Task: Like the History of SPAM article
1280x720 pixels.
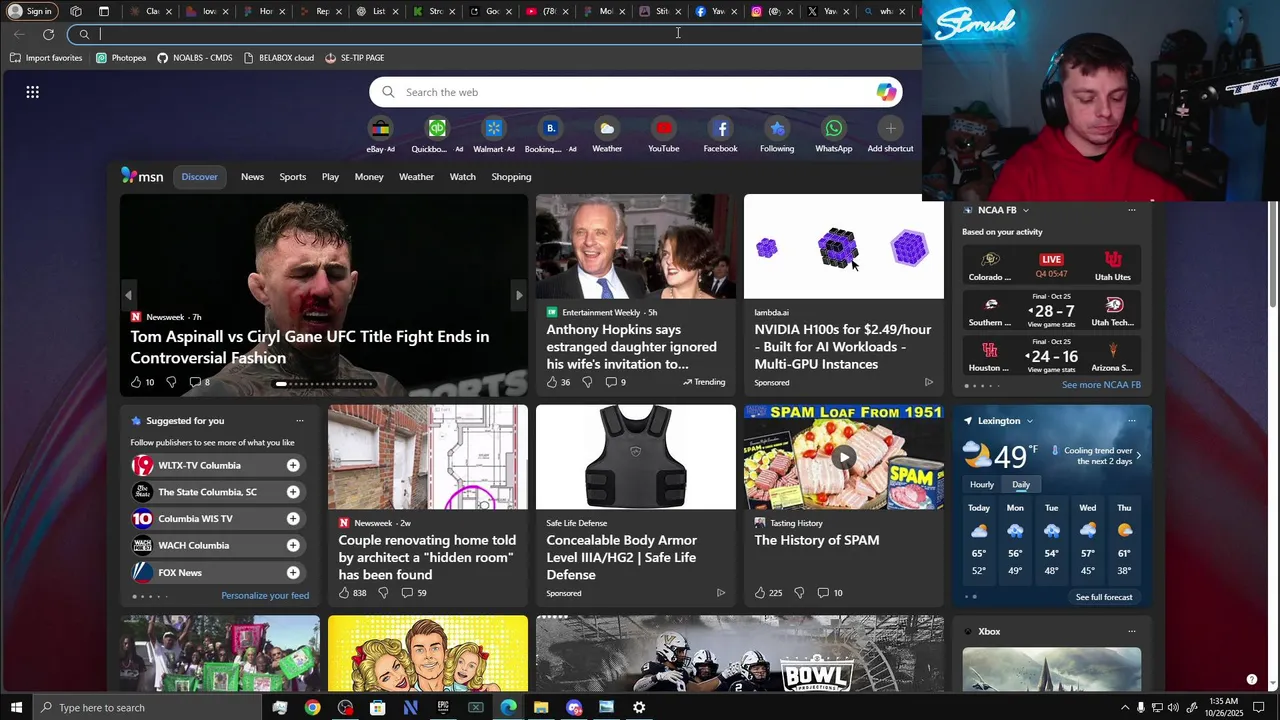Action: coord(761,593)
